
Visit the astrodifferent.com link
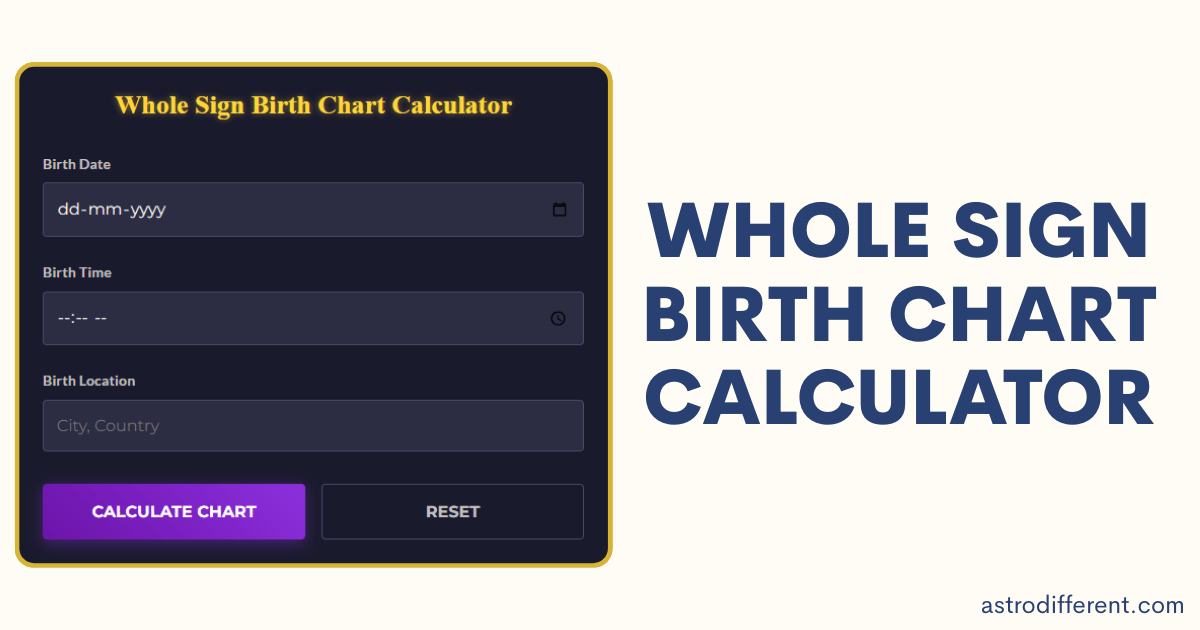pos(1083,605)
